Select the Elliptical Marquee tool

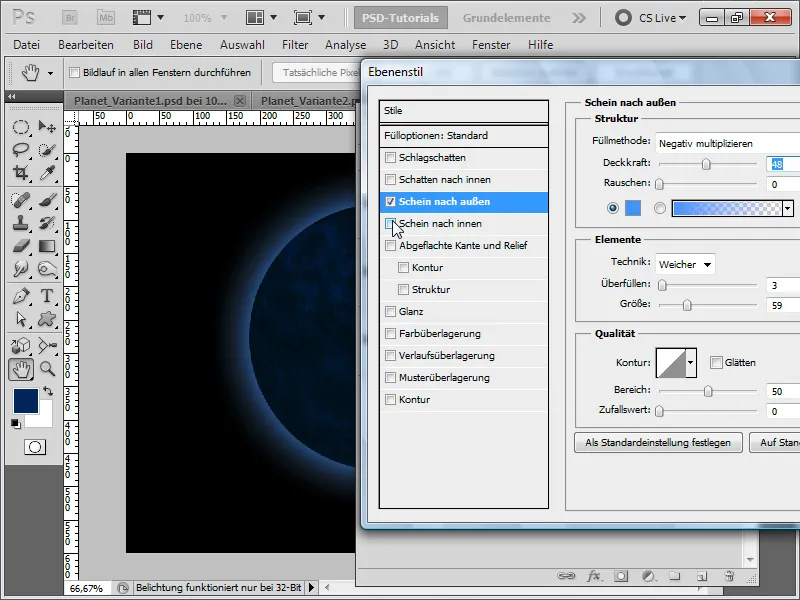pos(20,127)
